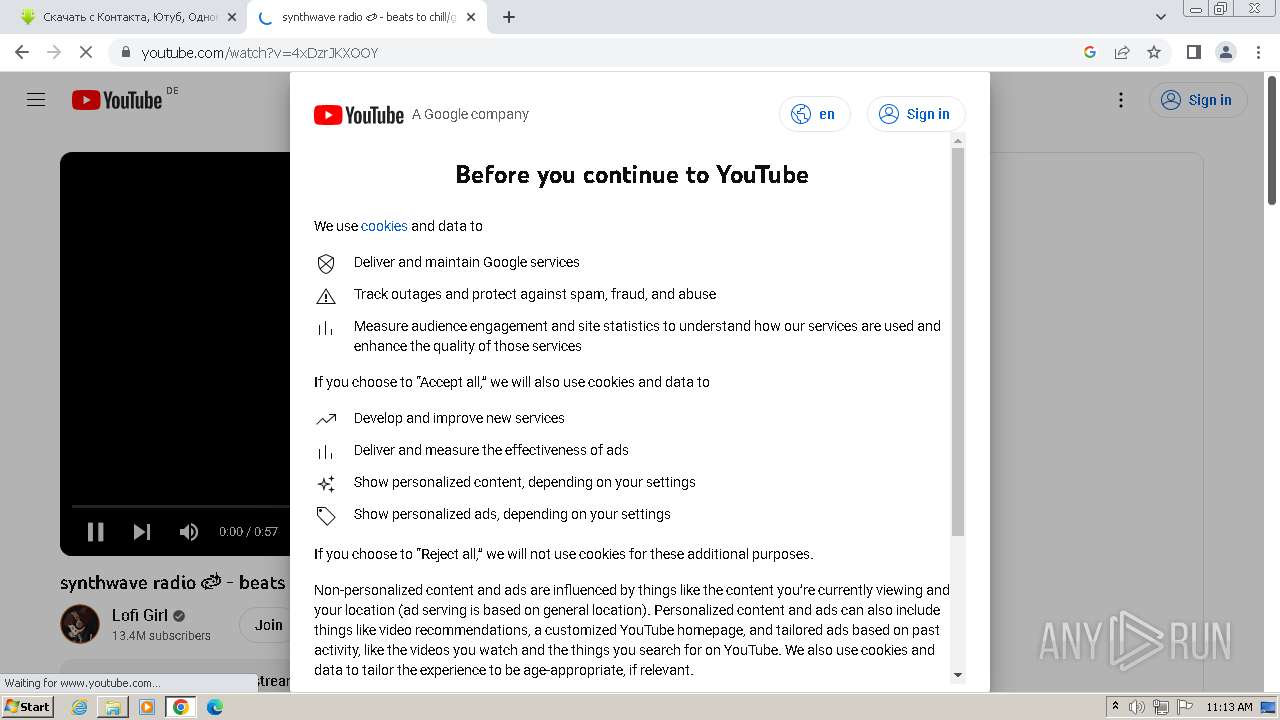The image size is (1280, 720).
Task: Click the Deliver and maintain Google services text
Action: 467,262
